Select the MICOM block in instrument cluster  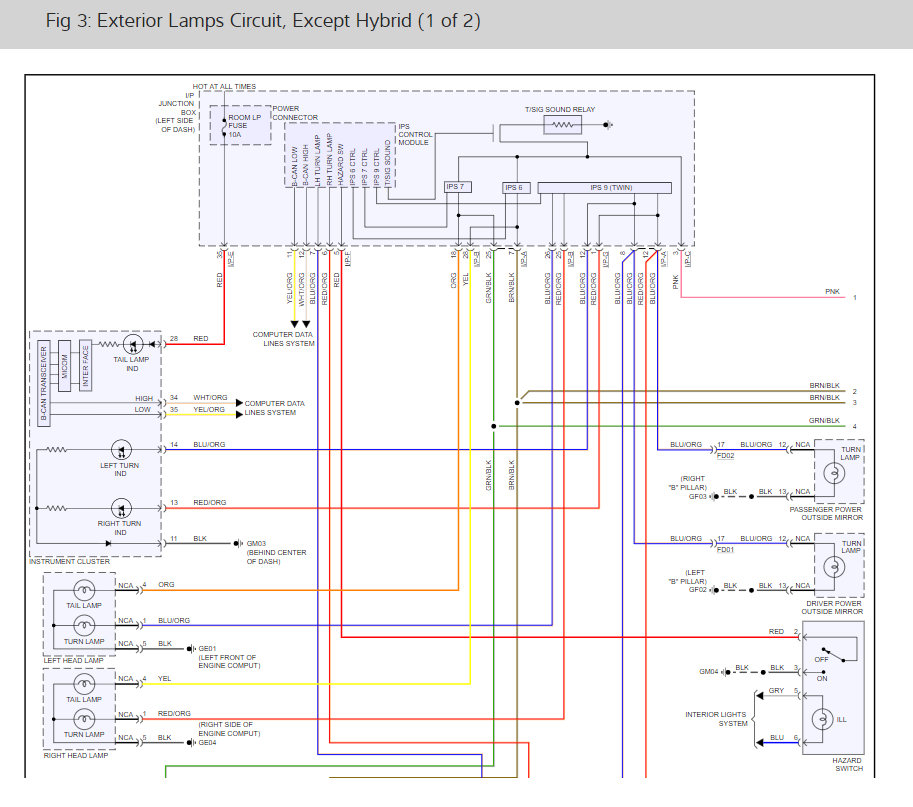coord(65,366)
